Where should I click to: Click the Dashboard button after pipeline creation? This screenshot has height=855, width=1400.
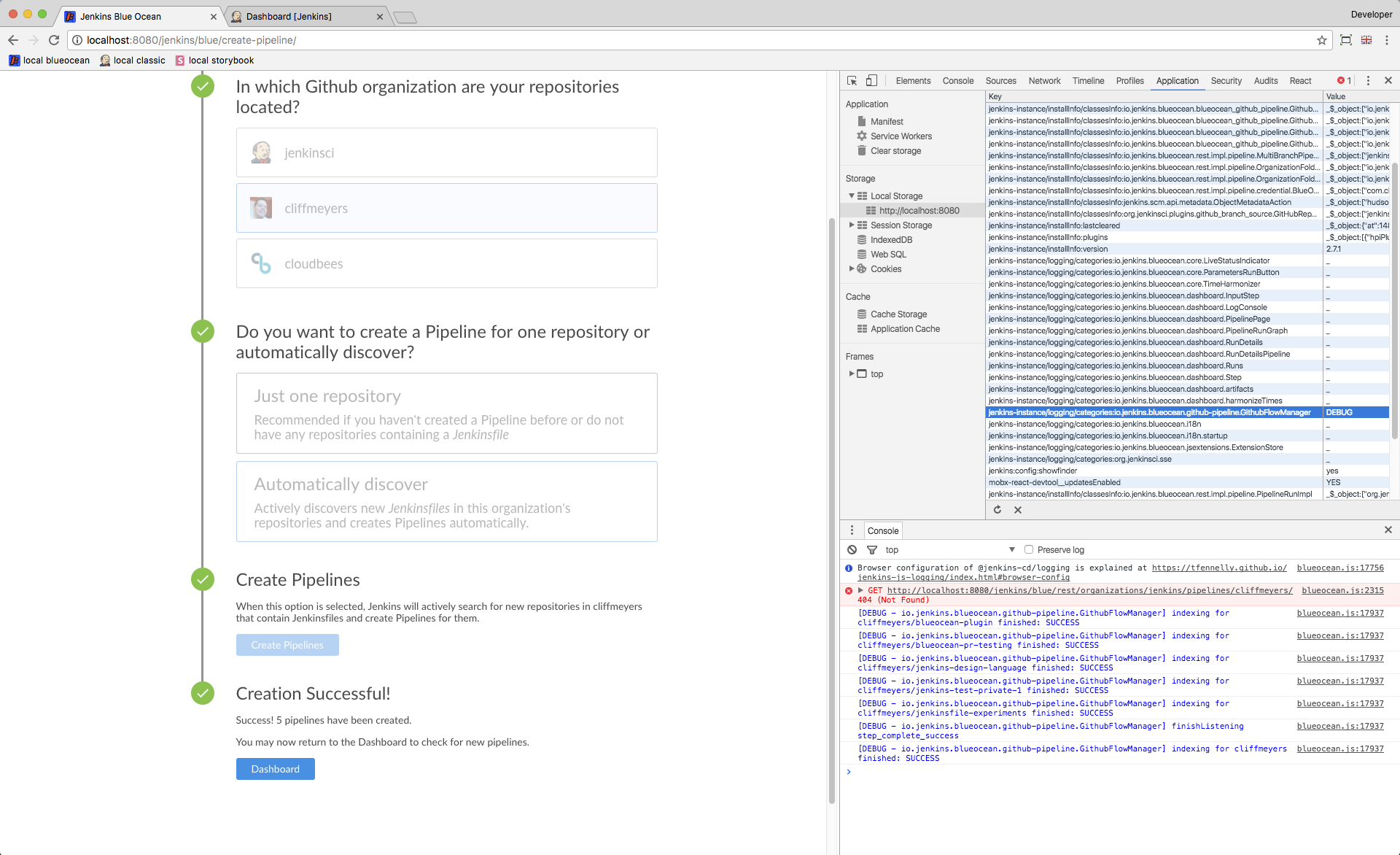point(275,769)
